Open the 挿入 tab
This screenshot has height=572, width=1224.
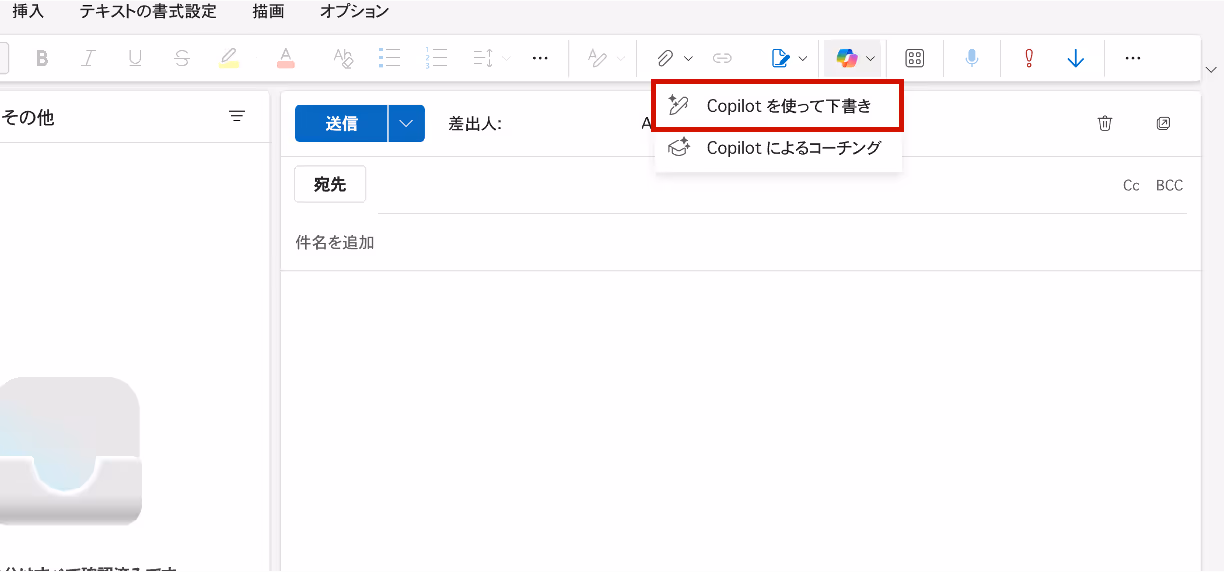[28, 12]
